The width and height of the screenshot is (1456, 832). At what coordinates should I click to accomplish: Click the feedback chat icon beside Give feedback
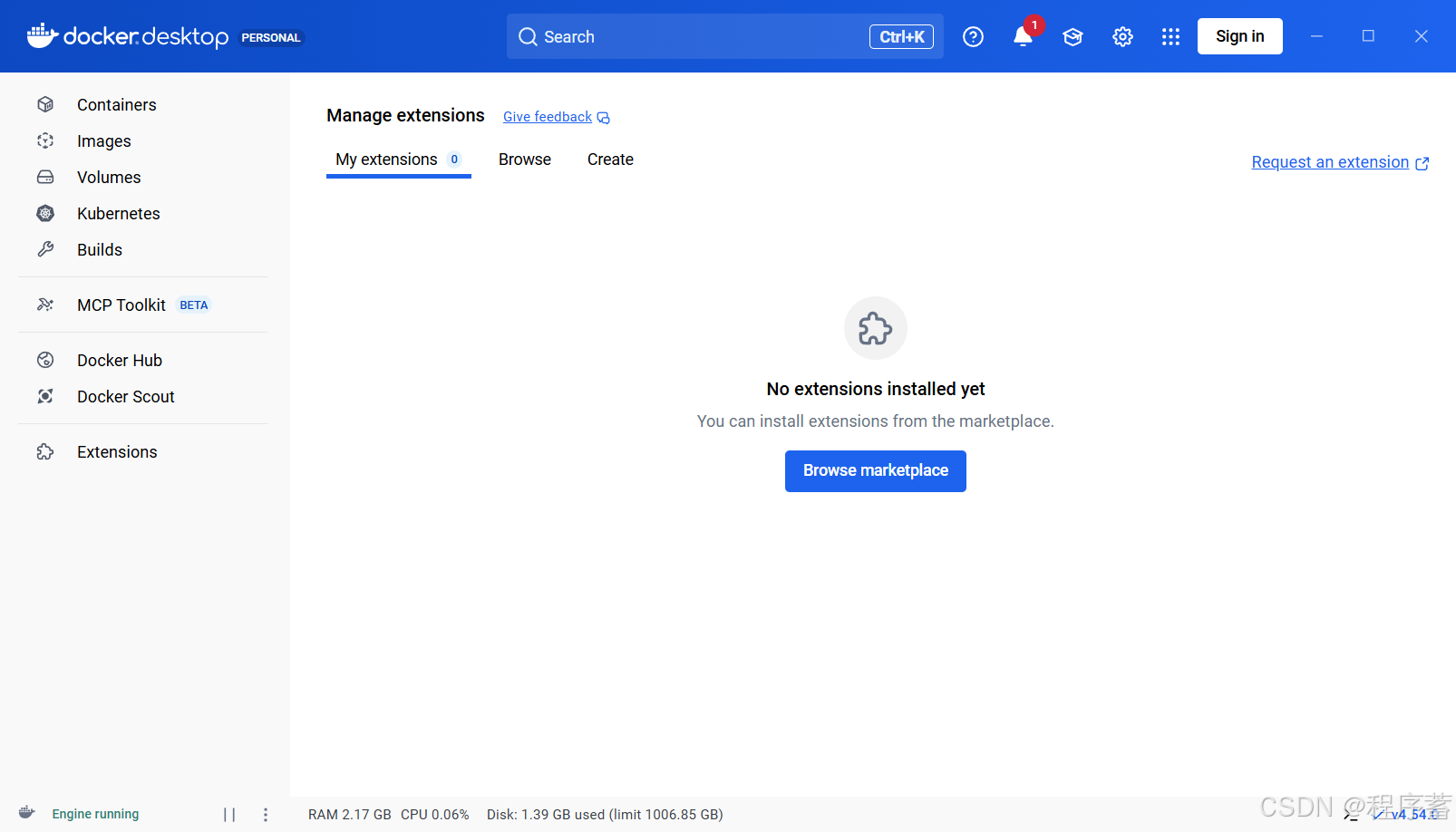click(604, 118)
